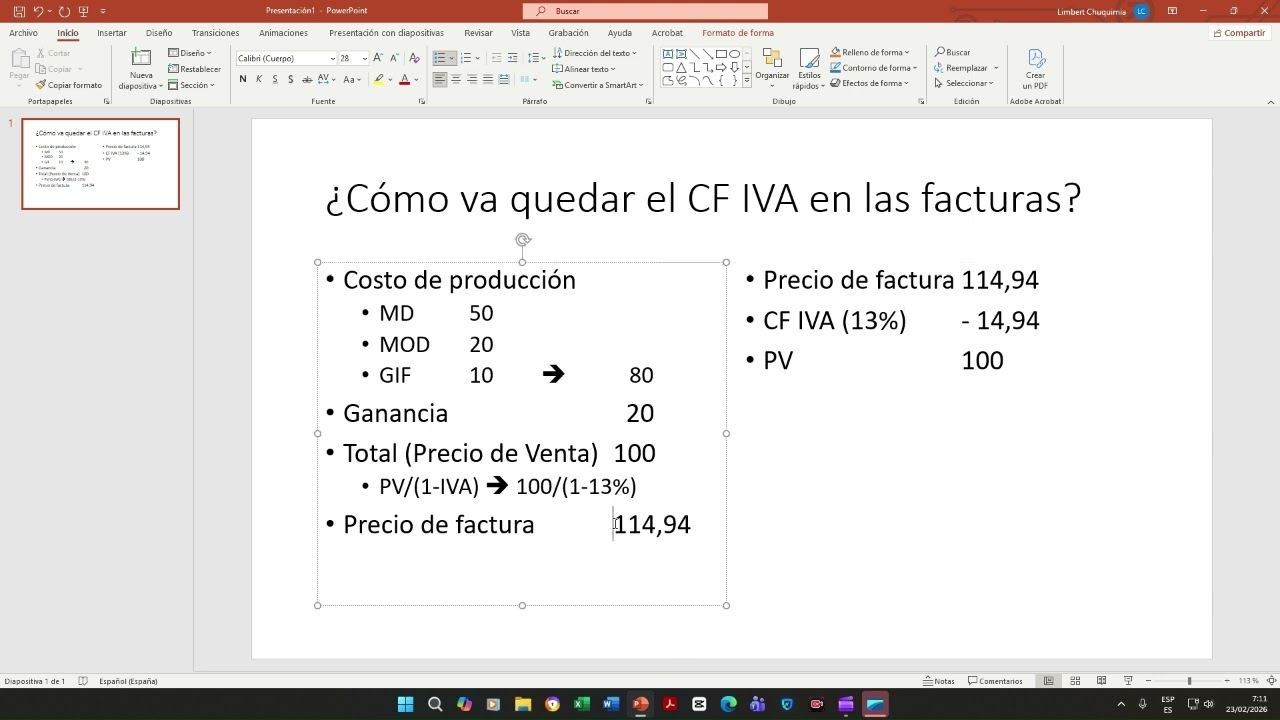Screen dimensions: 1280x720
Task: Open Organizar arrange menu
Action: [x=772, y=67]
